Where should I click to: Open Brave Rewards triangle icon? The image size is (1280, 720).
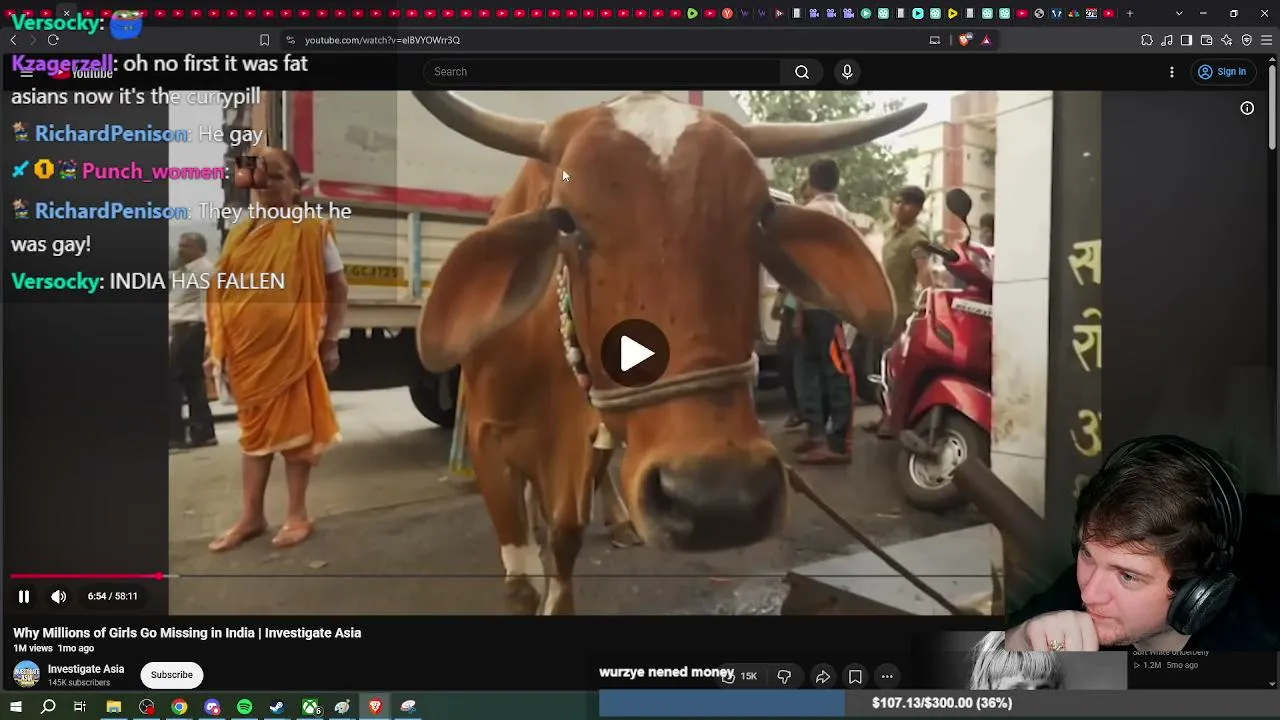point(986,40)
